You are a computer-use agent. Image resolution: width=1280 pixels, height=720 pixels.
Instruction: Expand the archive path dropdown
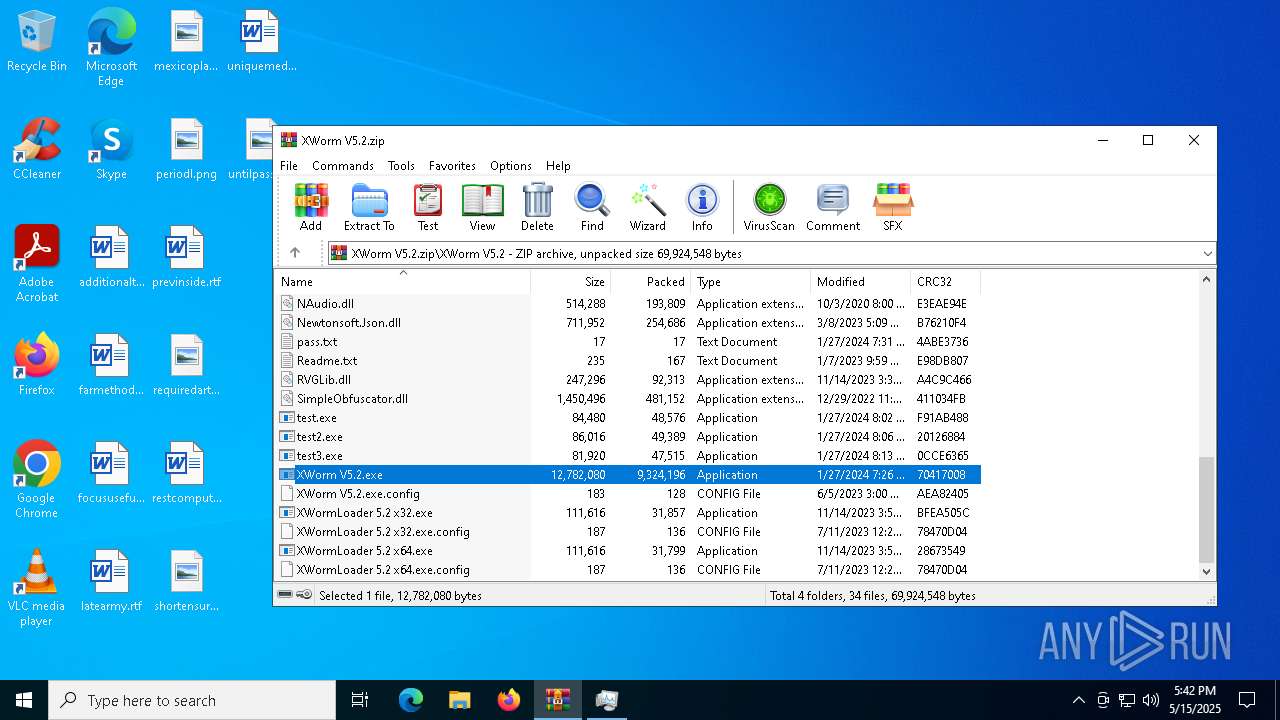[x=1207, y=254]
